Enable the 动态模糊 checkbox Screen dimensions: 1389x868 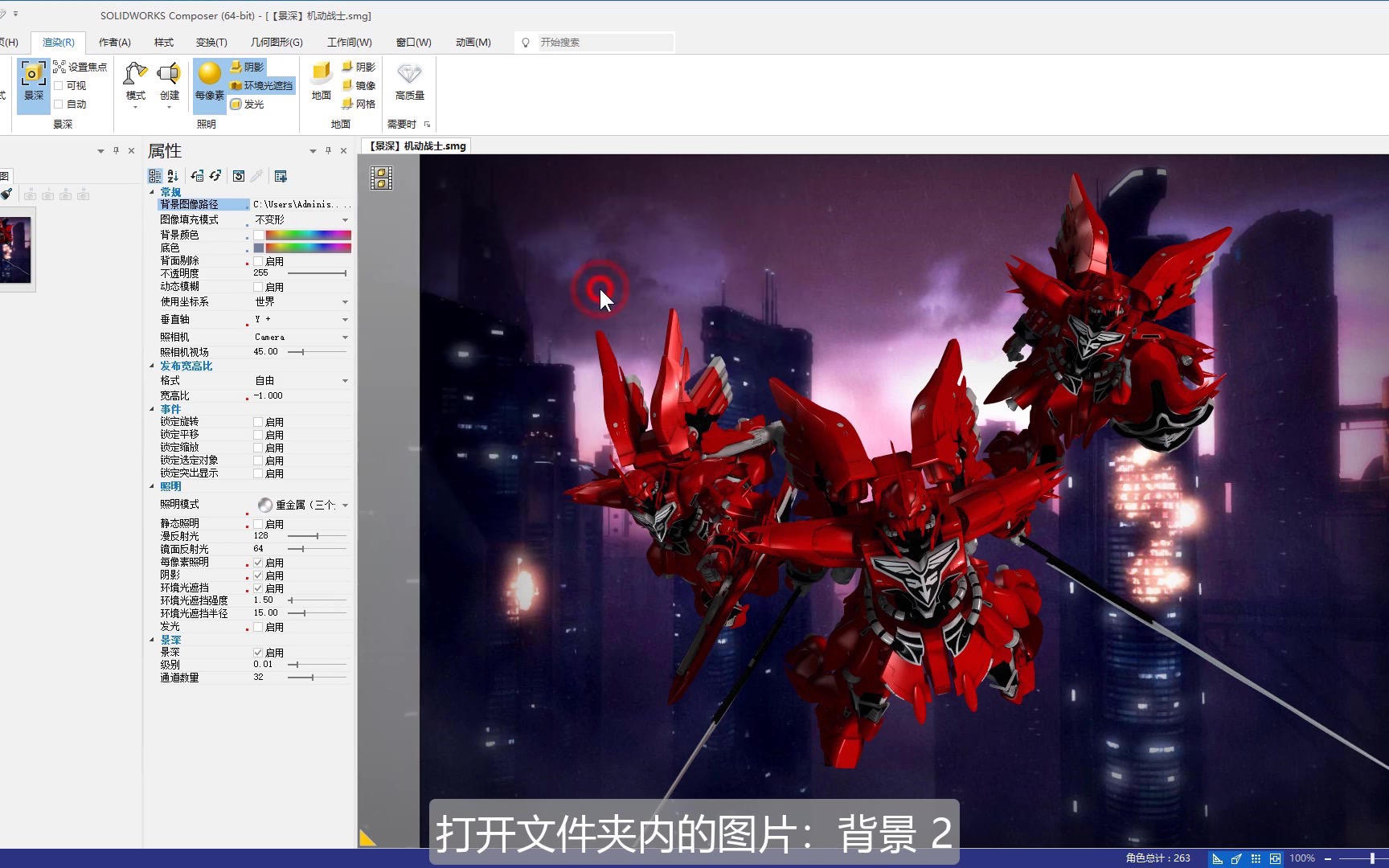(258, 287)
